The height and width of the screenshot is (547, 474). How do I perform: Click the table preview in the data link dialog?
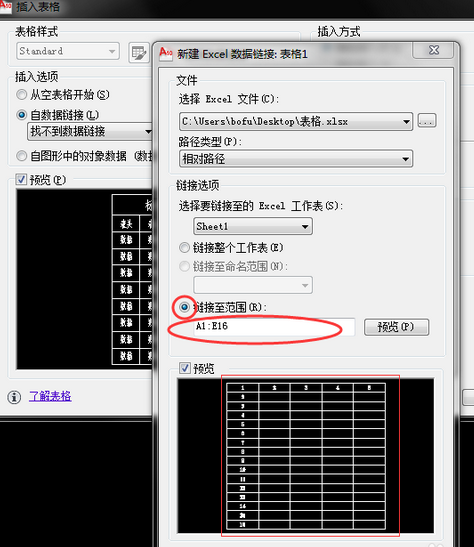pyautogui.click(x=306, y=456)
